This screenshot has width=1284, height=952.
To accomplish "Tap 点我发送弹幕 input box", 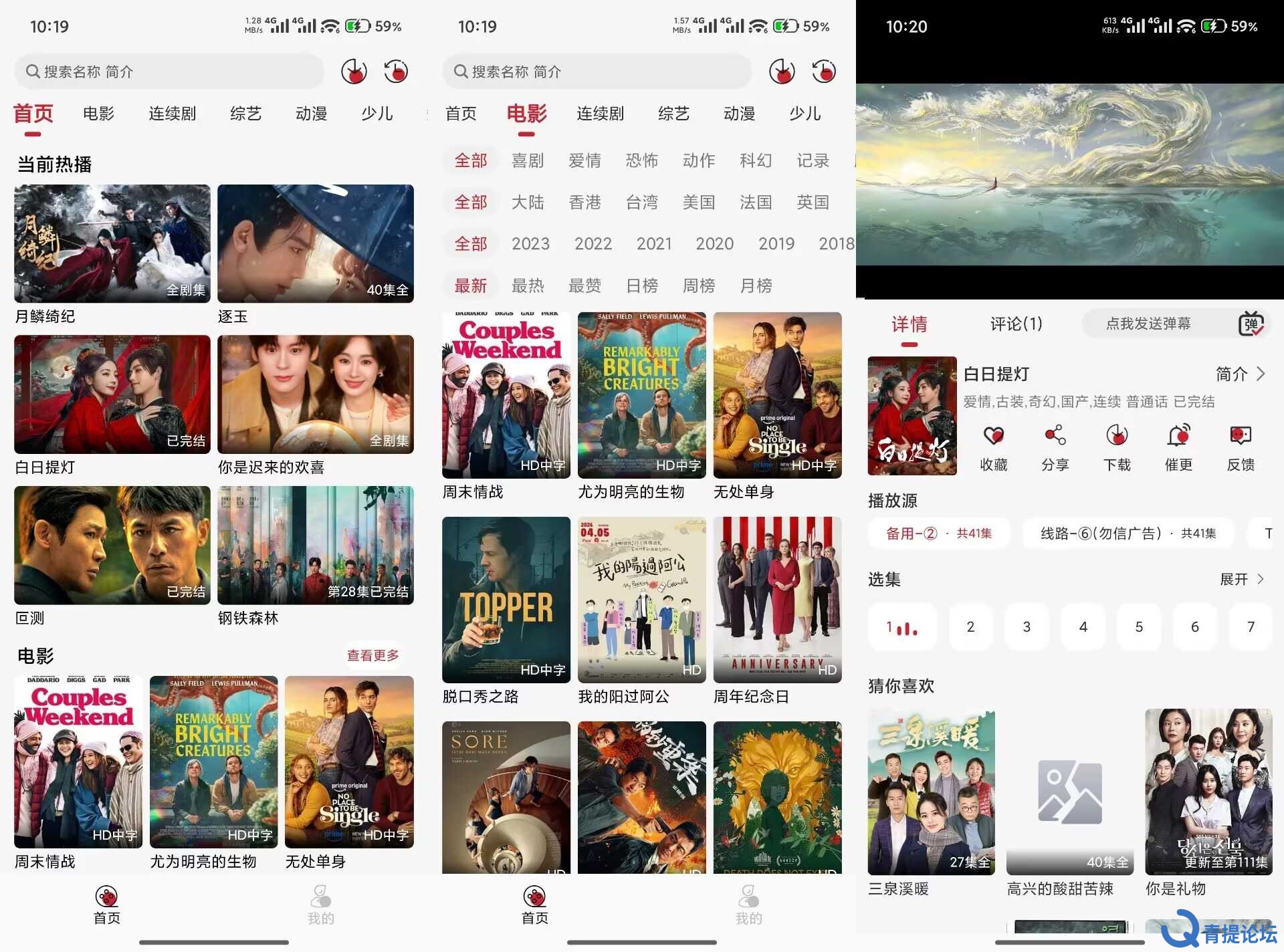I will coord(1148,324).
